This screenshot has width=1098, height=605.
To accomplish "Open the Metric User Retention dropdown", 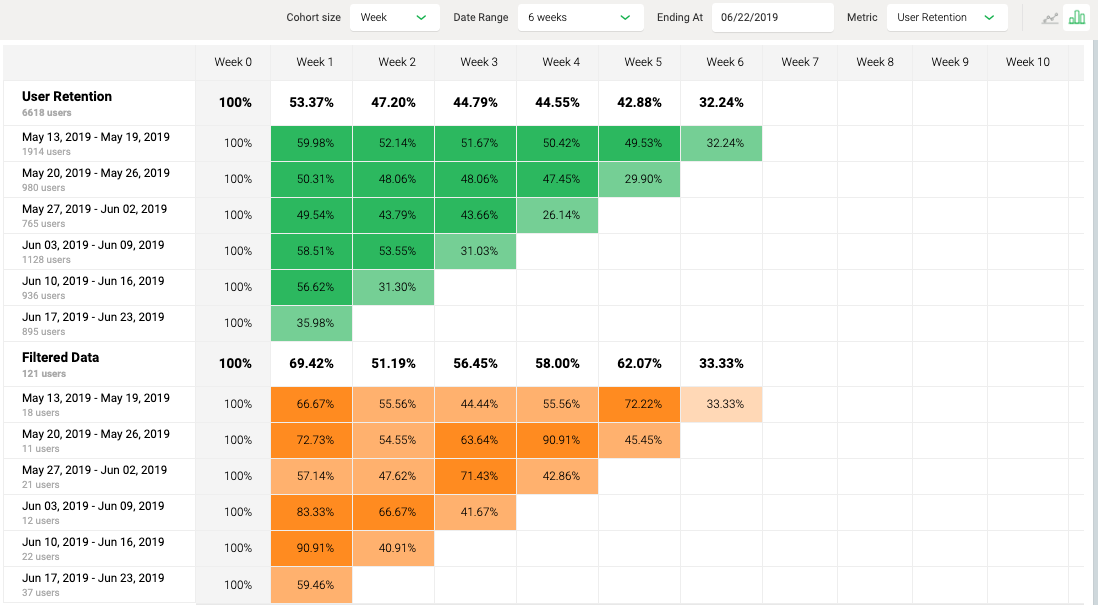I will tap(946, 18).
